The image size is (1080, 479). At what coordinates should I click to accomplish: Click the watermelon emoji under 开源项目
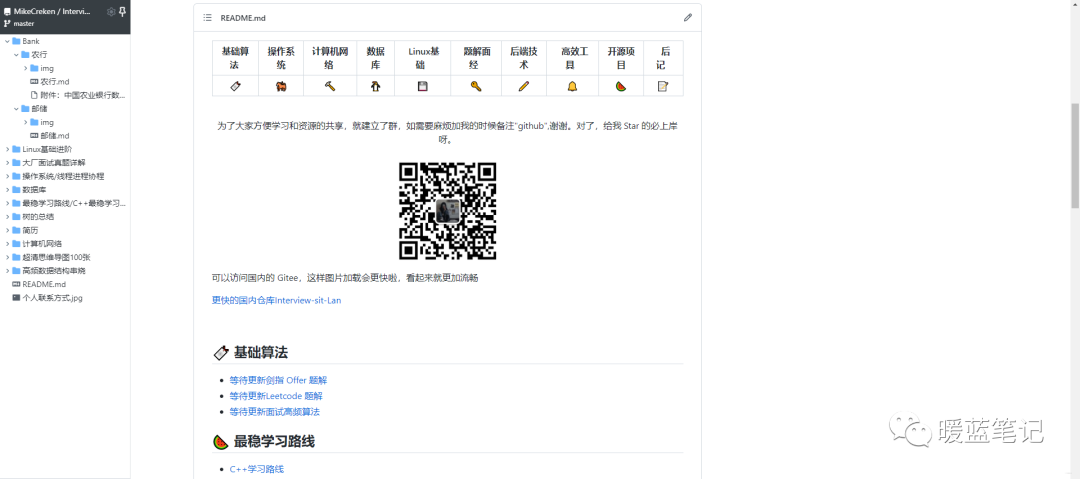pos(621,86)
